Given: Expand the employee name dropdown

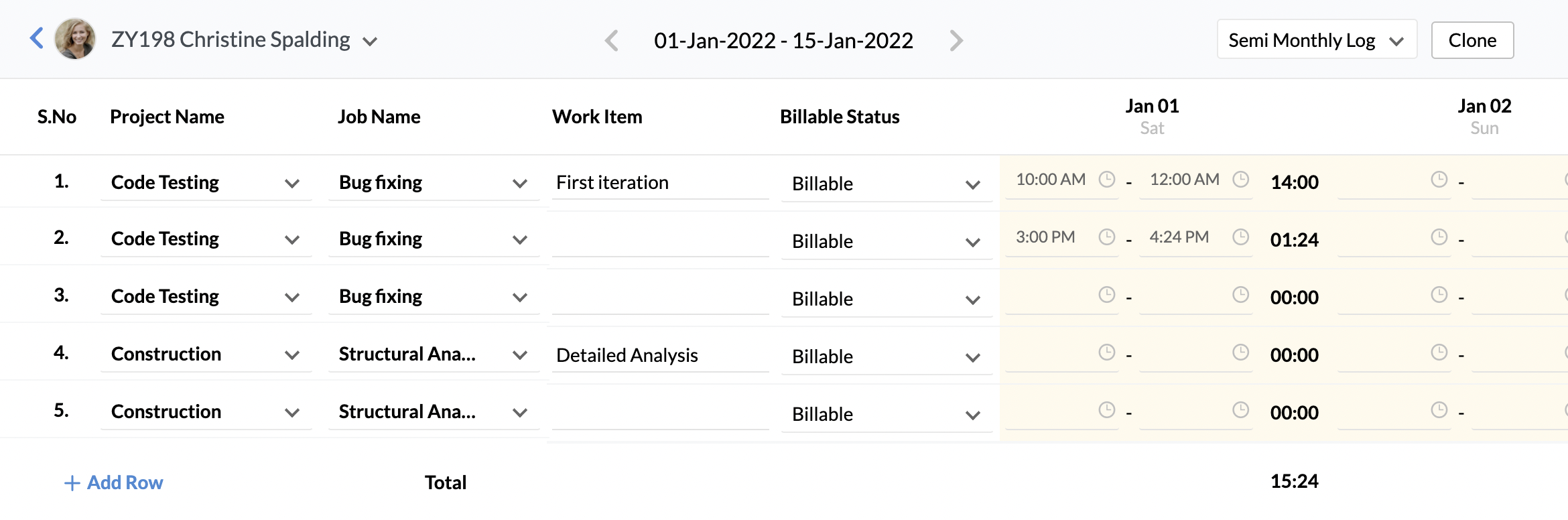Looking at the screenshot, I should 370,42.
